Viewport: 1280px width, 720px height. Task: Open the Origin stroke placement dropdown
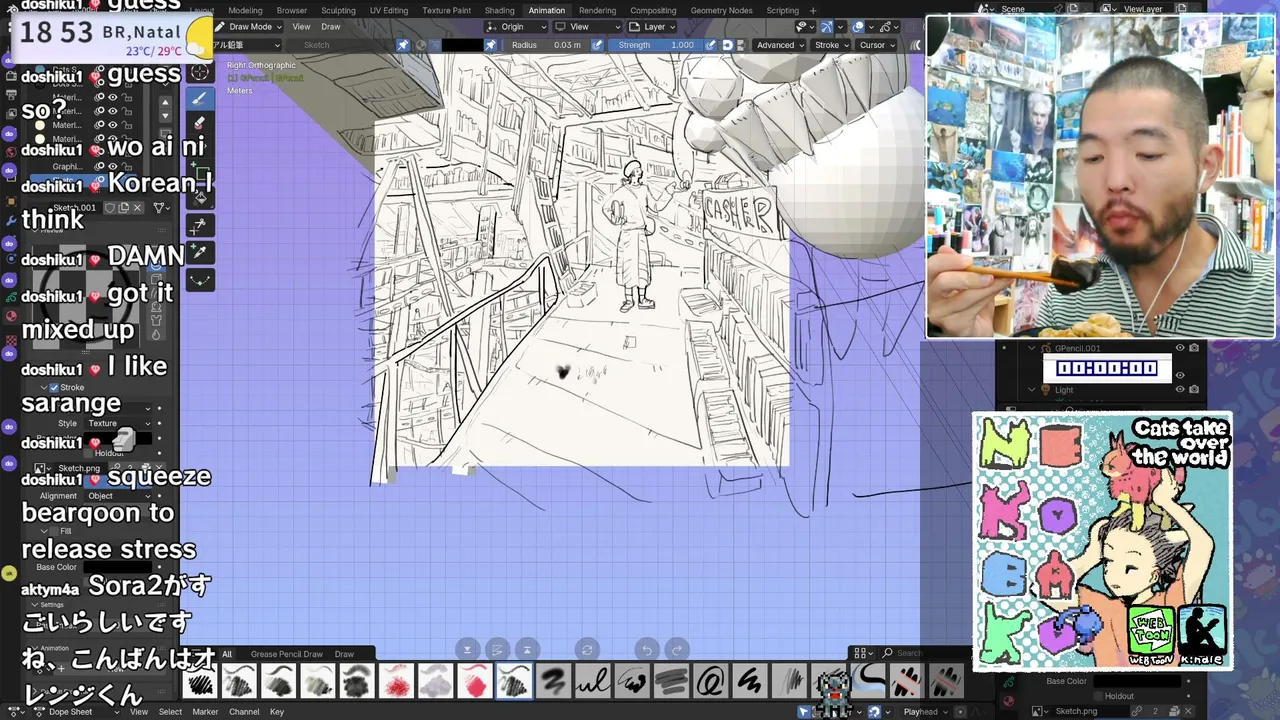tap(516, 27)
